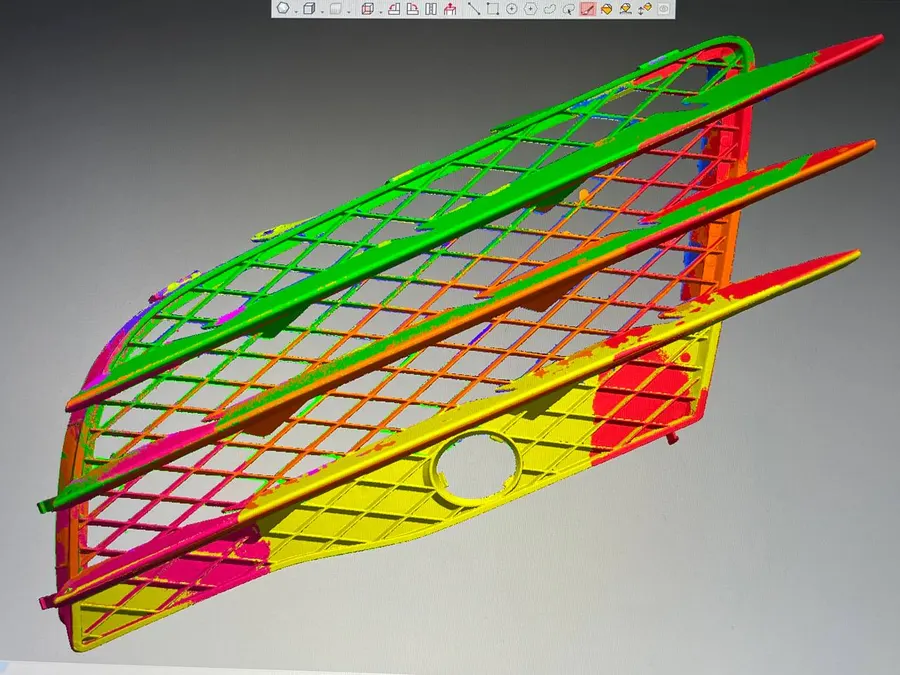The height and width of the screenshot is (675, 900).
Task: Select the Polygon selection mode tool
Action: coord(530,8)
